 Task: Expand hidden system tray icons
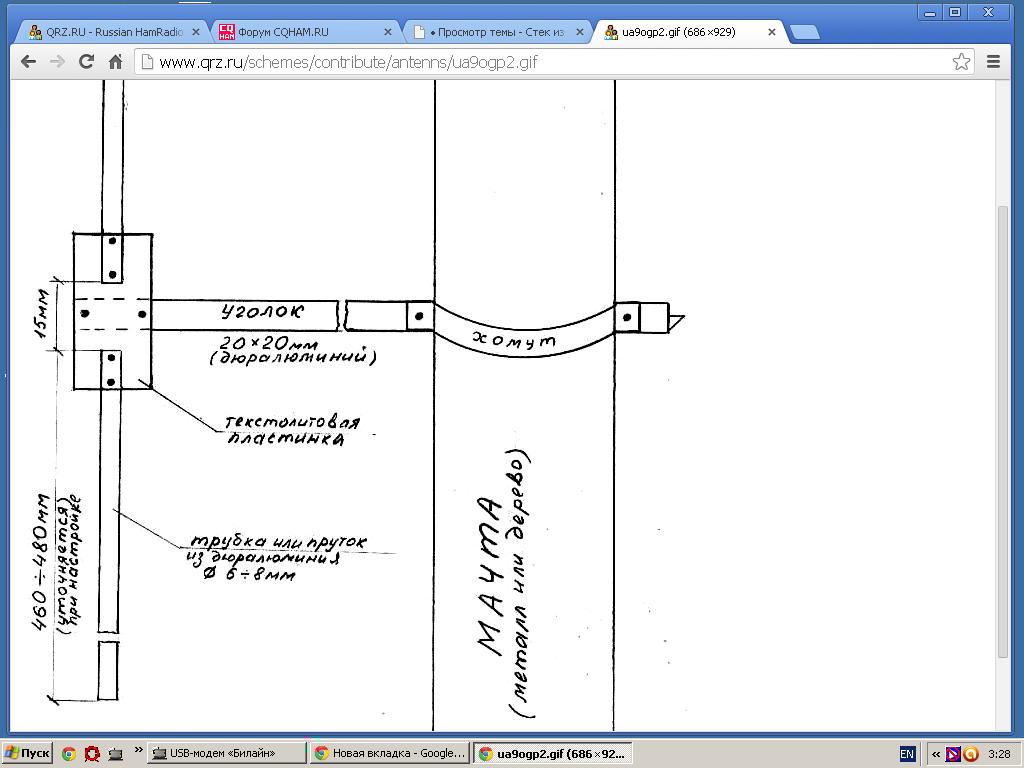935,754
